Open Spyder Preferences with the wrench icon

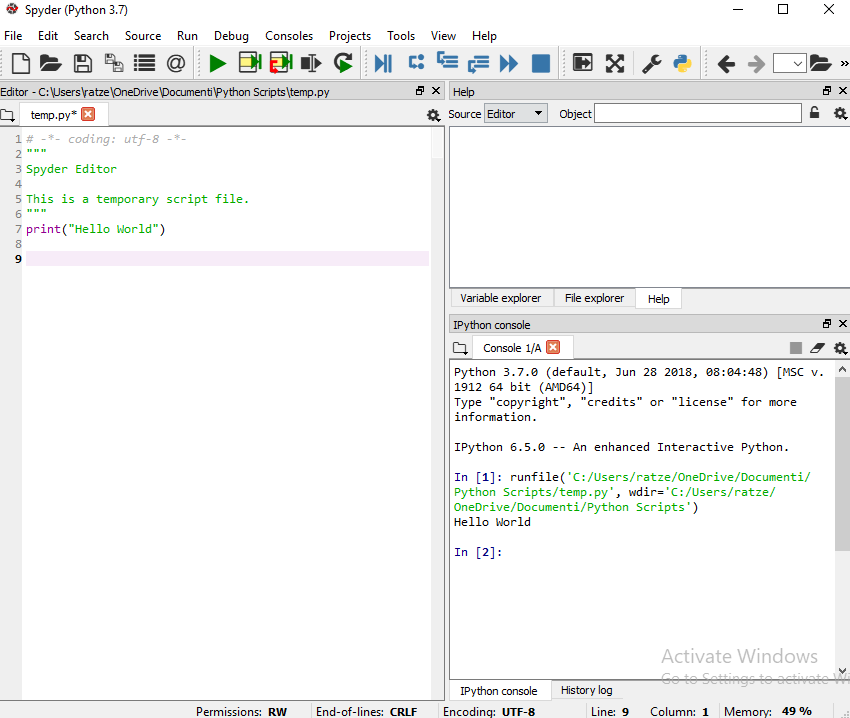click(x=651, y=63)
